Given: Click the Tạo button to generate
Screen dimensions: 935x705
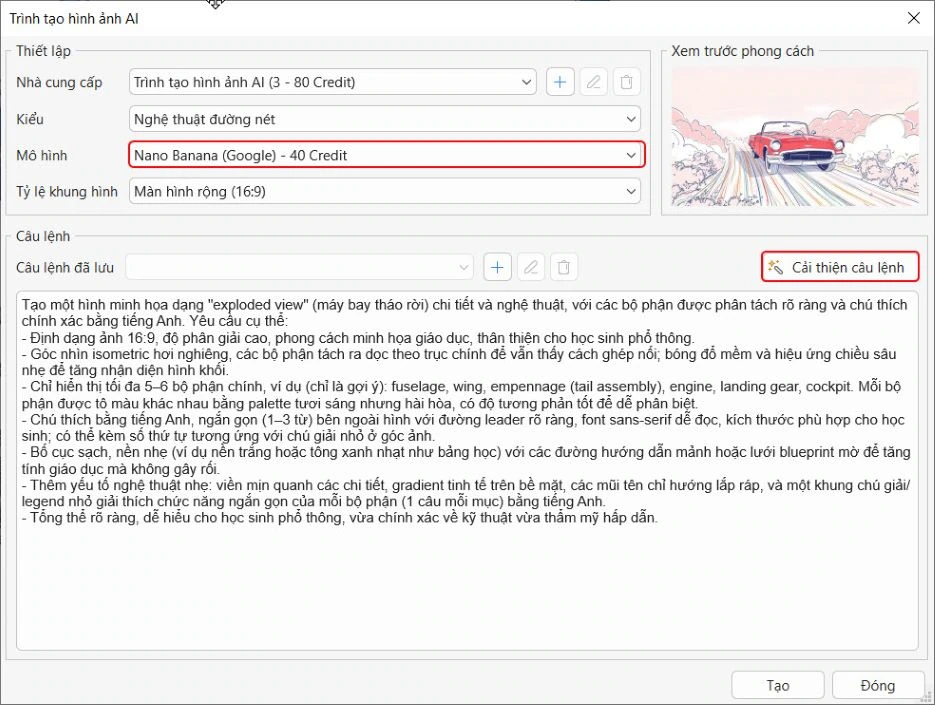Looking at the screenshot, I should [x=777, y=685].
